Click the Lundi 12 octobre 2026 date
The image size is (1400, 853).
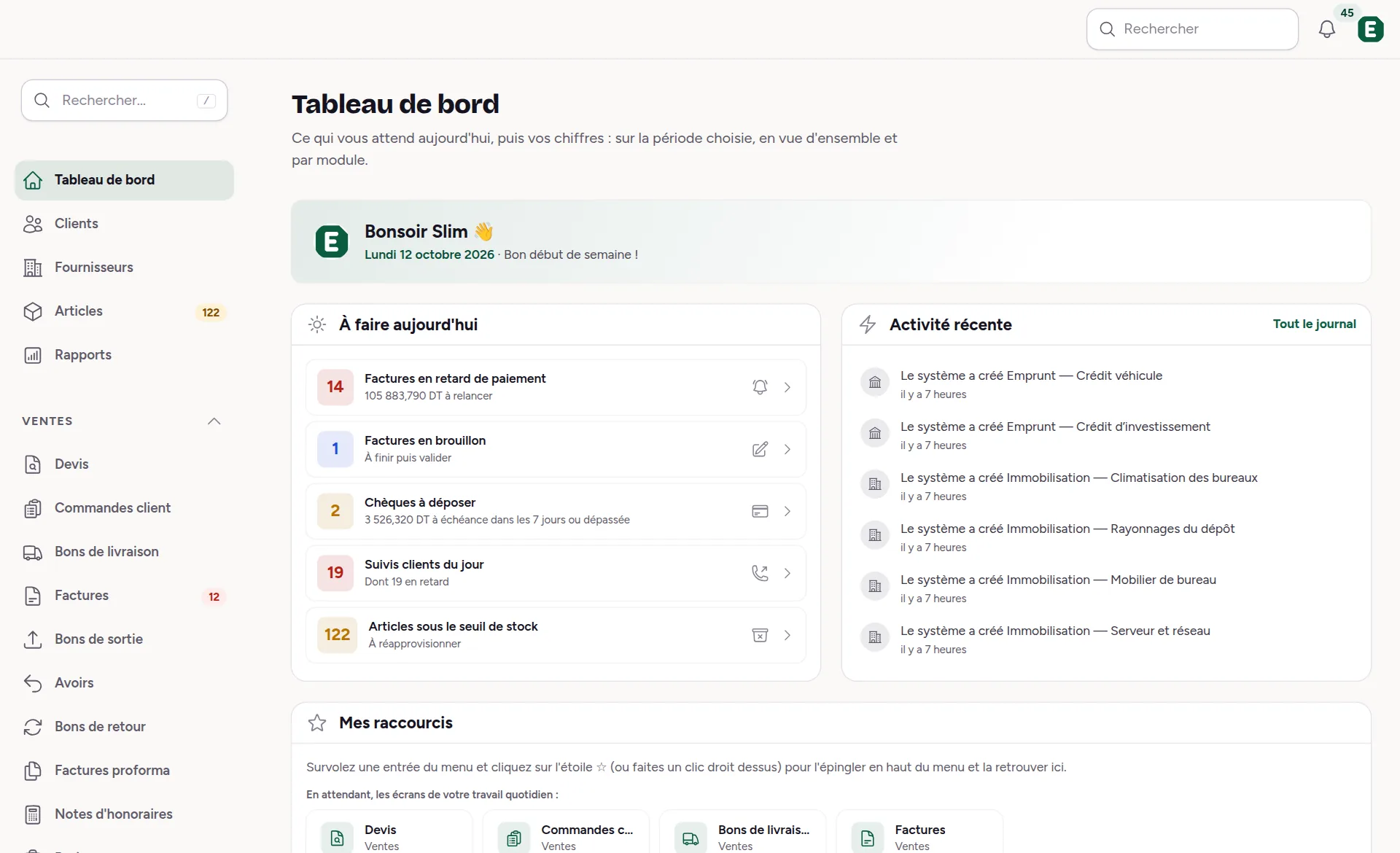(429, 254)
